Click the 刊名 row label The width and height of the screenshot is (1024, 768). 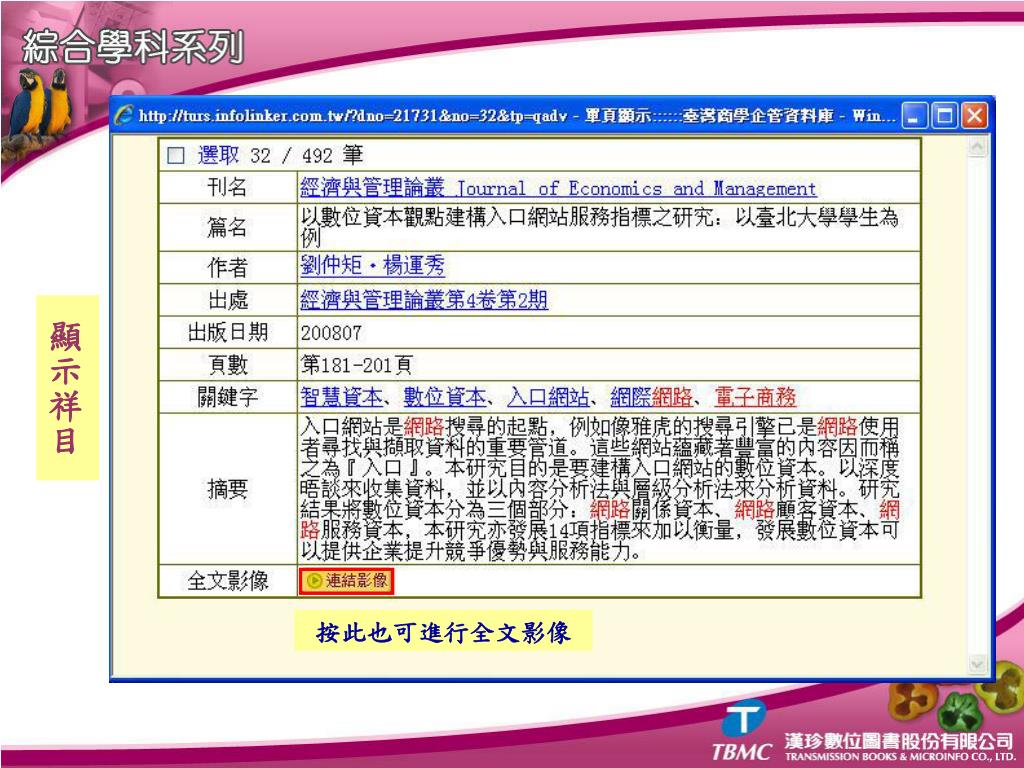[x=227, y=187]
